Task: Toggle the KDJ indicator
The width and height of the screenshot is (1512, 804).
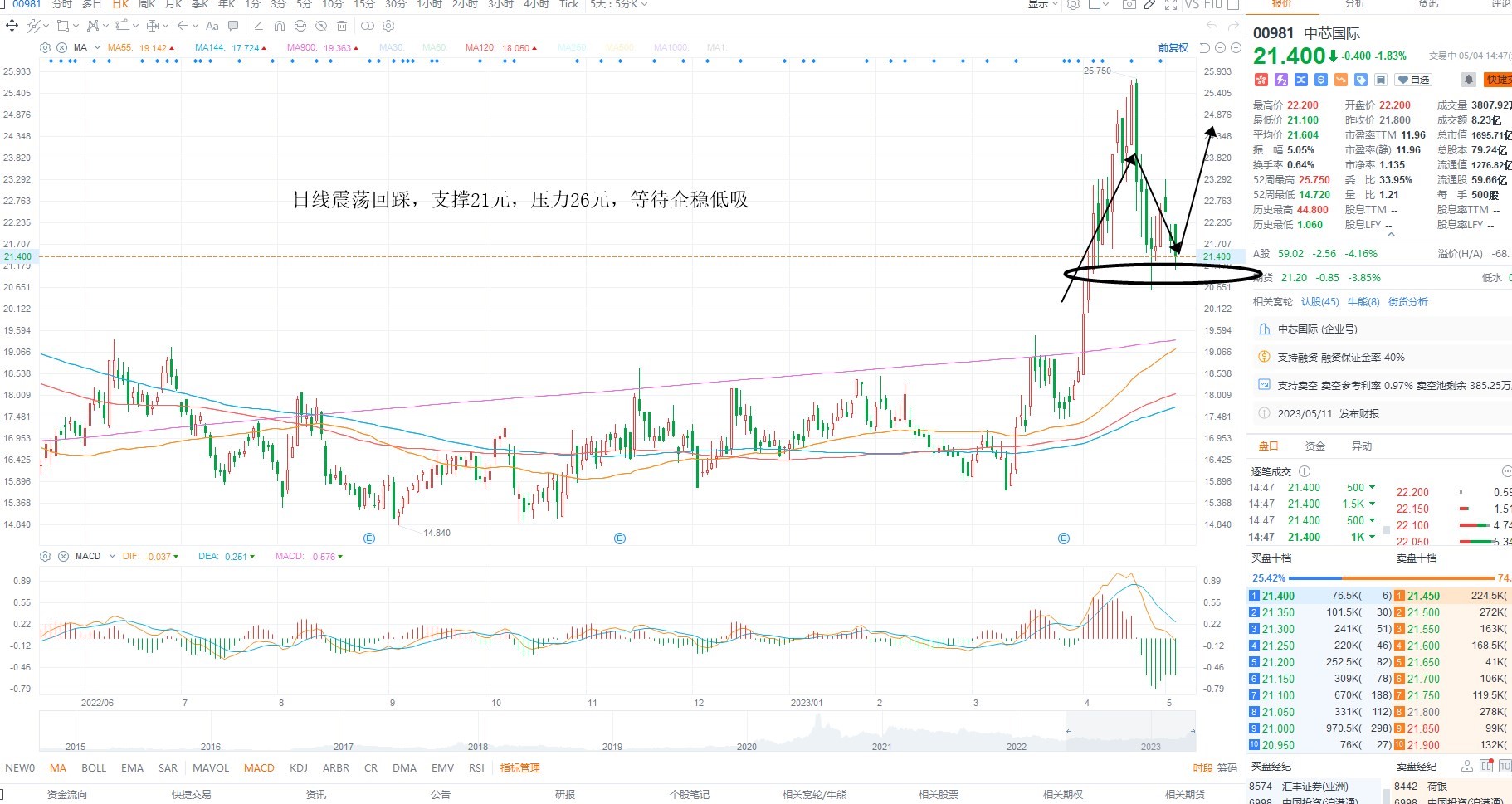Action: tap(299, 768)
